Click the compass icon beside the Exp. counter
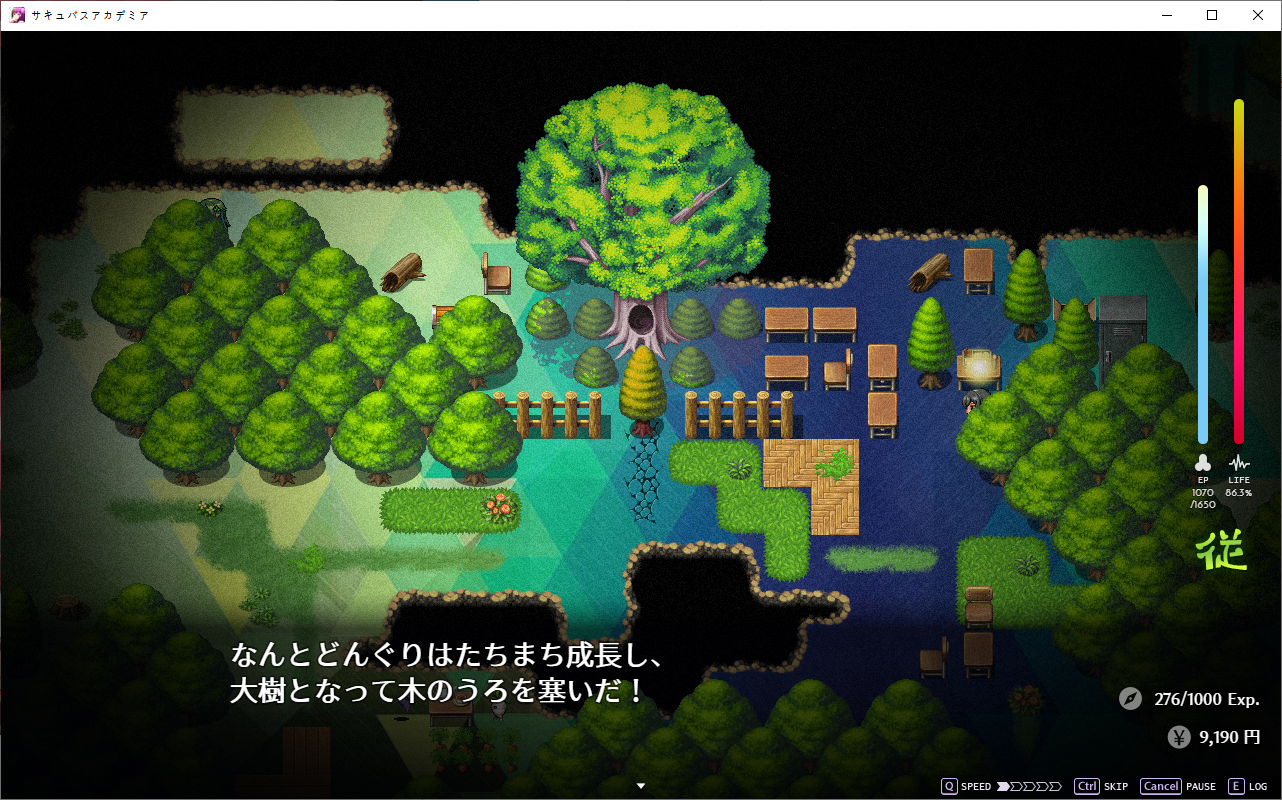Screen dimensions: 1282x800 1130,698
